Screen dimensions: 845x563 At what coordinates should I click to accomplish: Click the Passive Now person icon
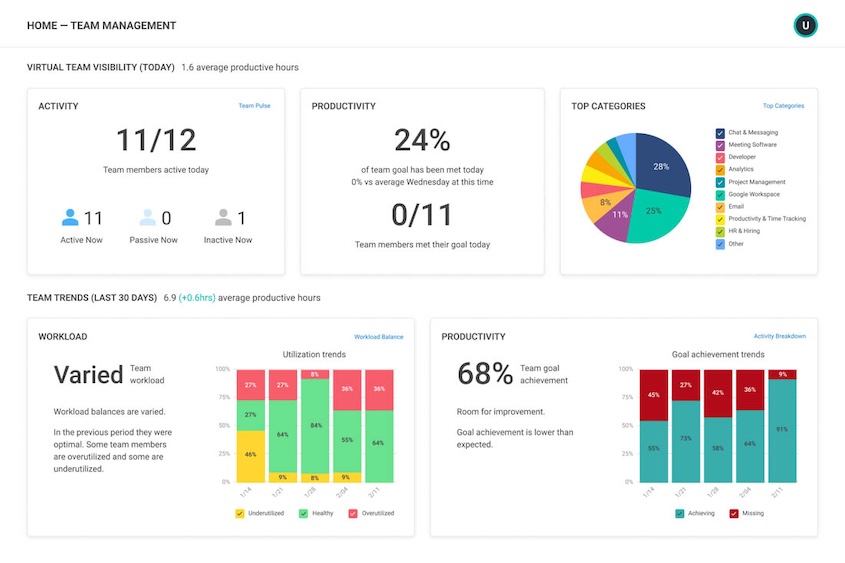[147, 217]
